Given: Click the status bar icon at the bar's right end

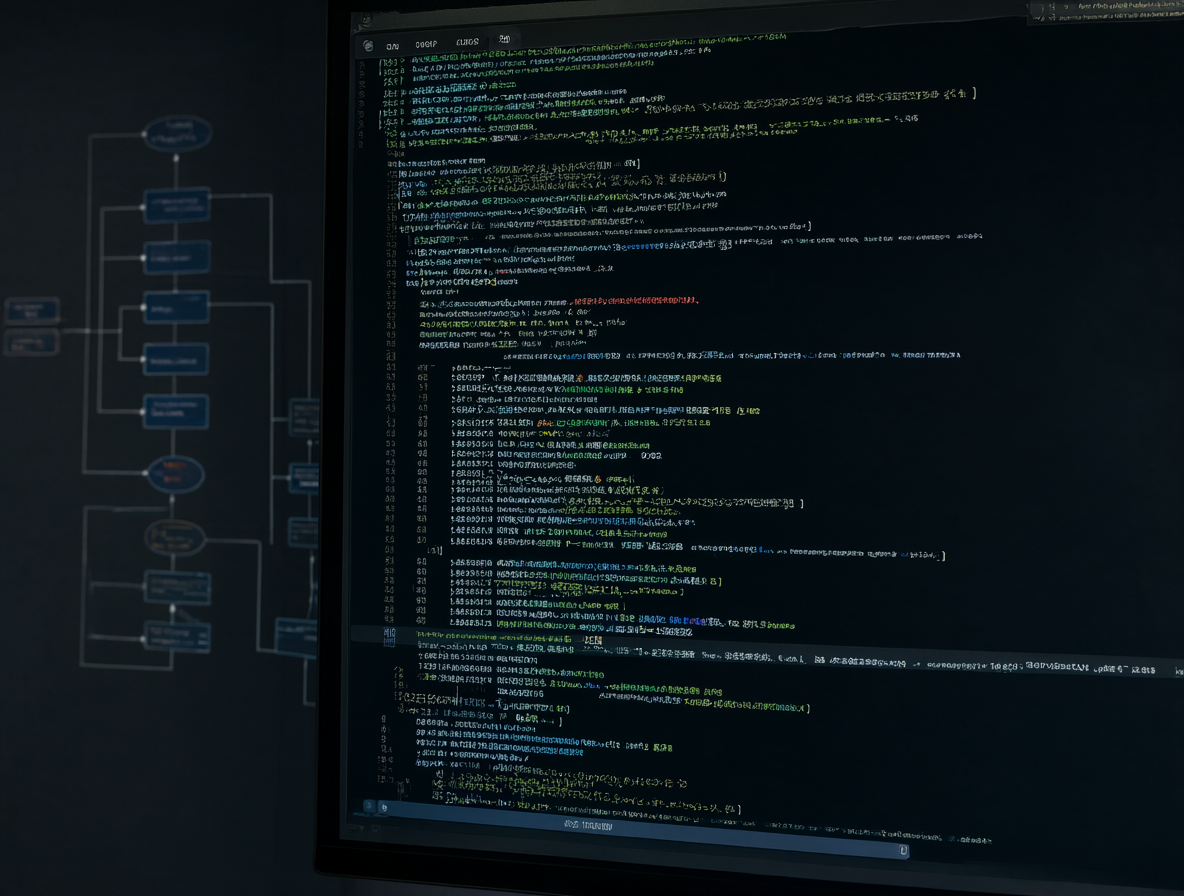Looking at the screenshot, I should coord(902,851).
